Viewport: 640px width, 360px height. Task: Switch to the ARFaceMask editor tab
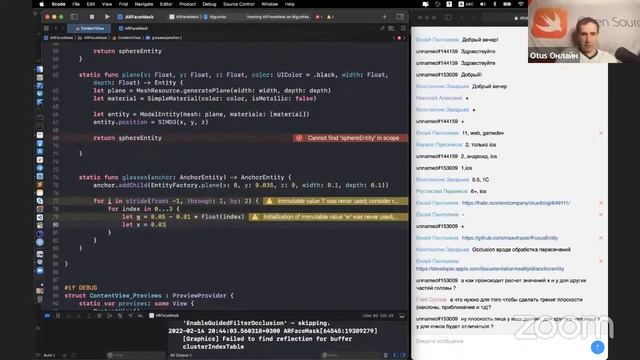133,28
